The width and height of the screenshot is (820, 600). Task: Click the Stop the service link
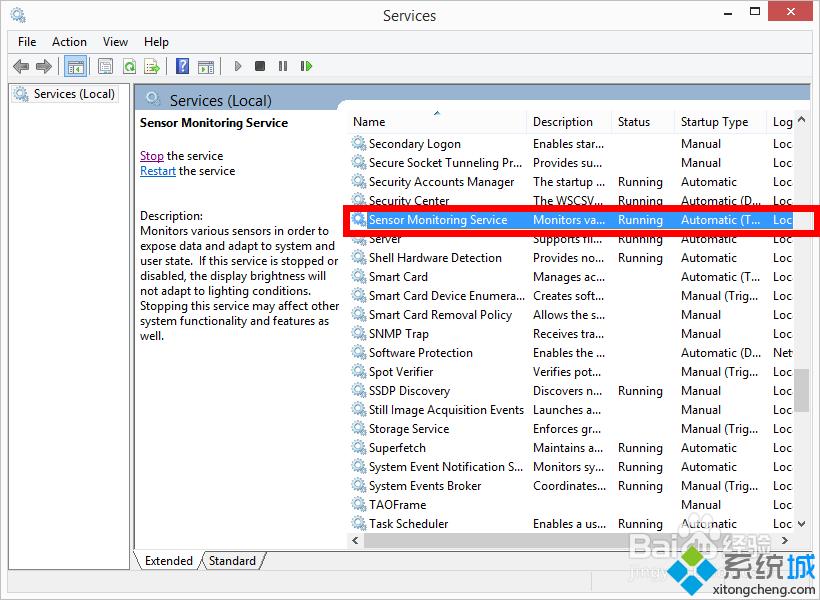click(152, 156)
